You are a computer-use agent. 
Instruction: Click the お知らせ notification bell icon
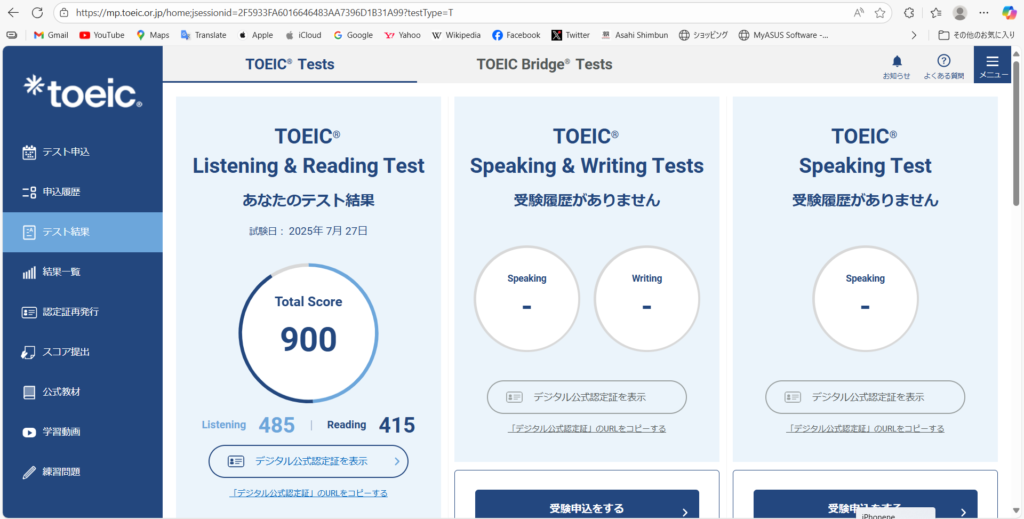pyautogui.click(x=896, y=63)
